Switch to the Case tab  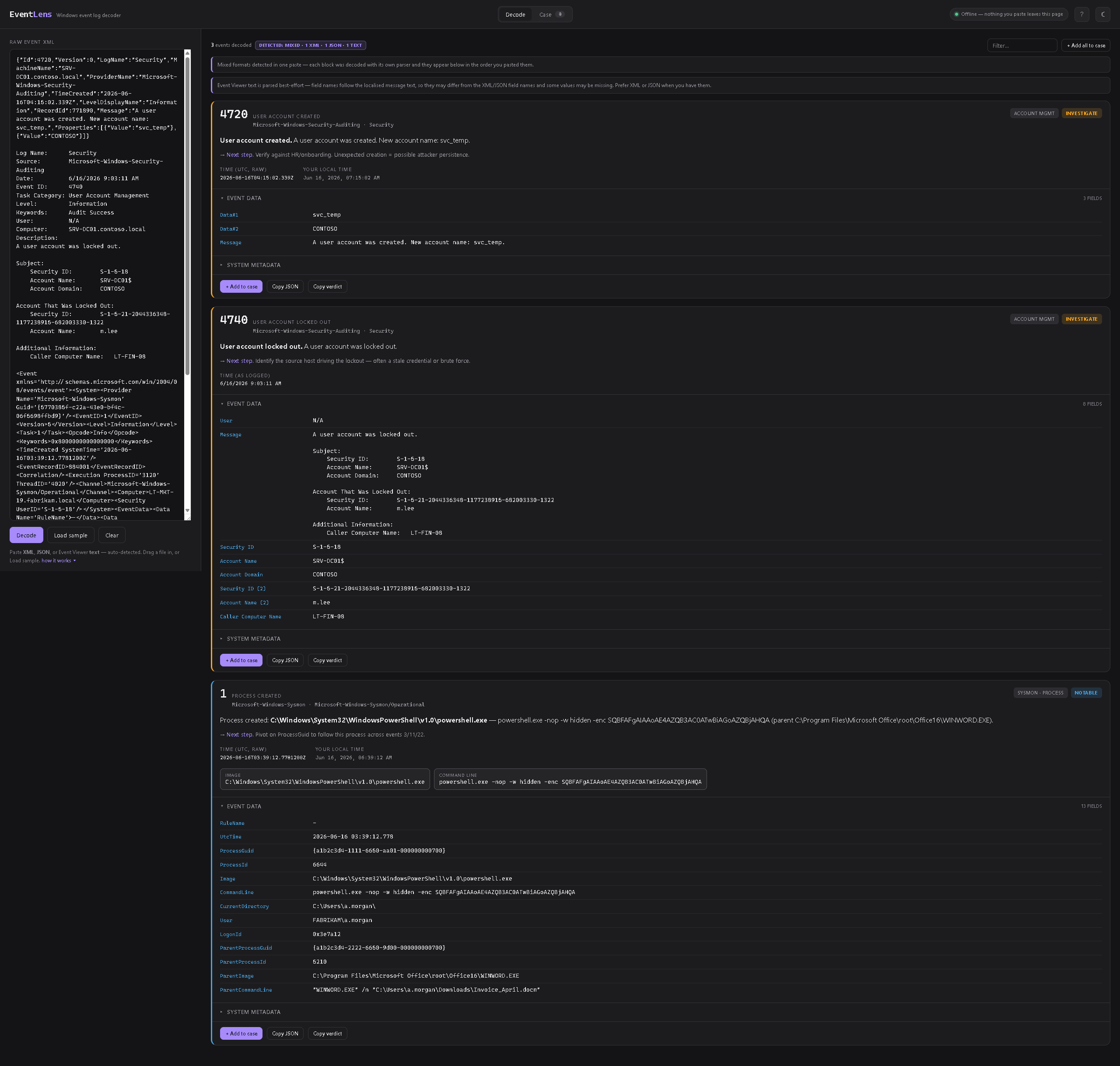[551, 14]
